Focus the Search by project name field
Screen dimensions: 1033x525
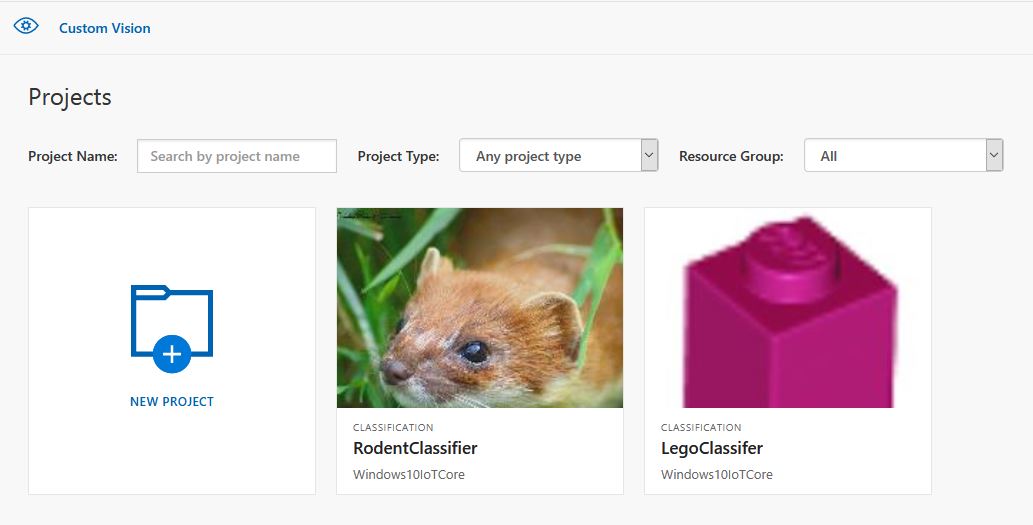click(x=237, y=156)
